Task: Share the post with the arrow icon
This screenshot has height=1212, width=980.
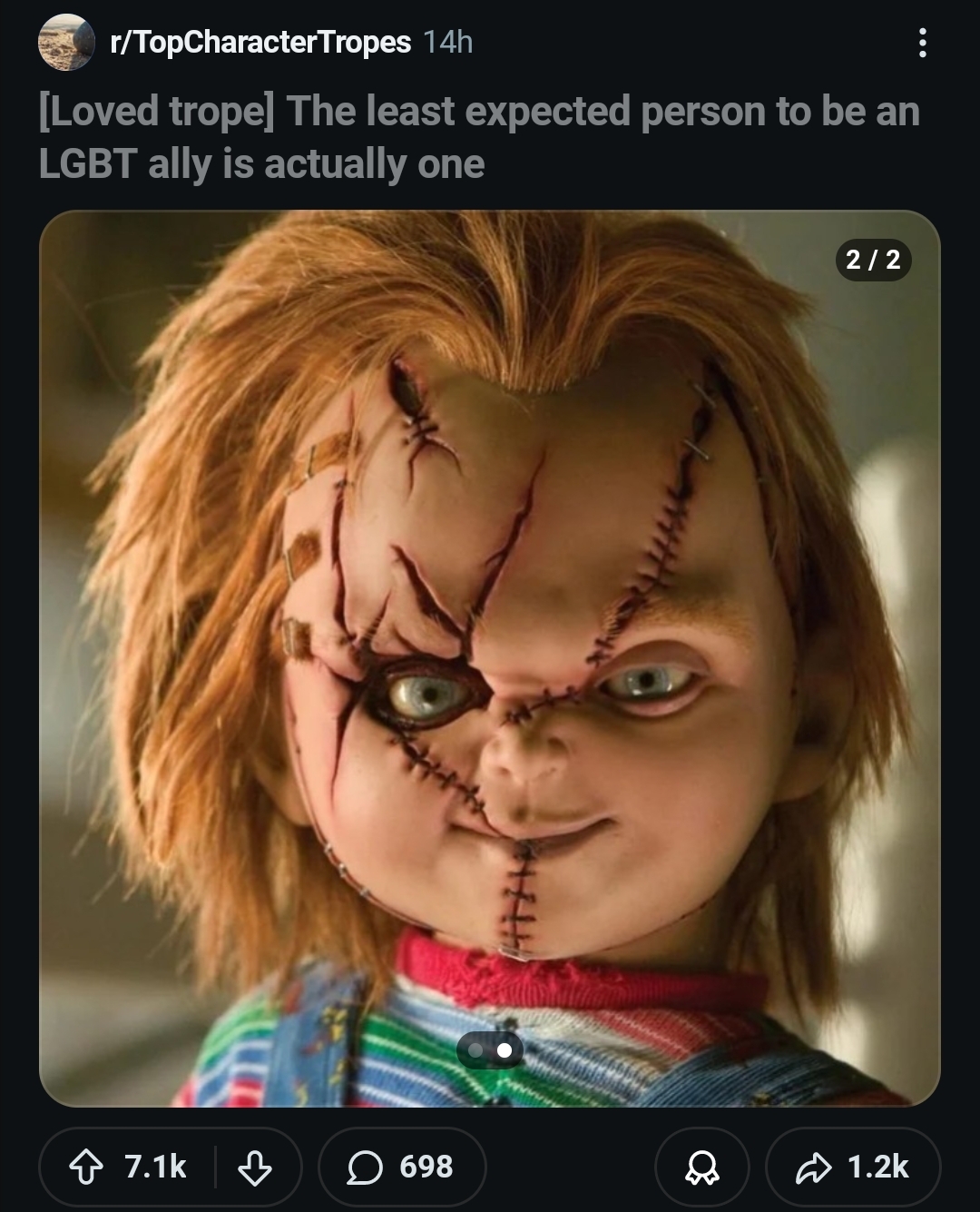Action: pyautogui.click(x=811, y=1167)
